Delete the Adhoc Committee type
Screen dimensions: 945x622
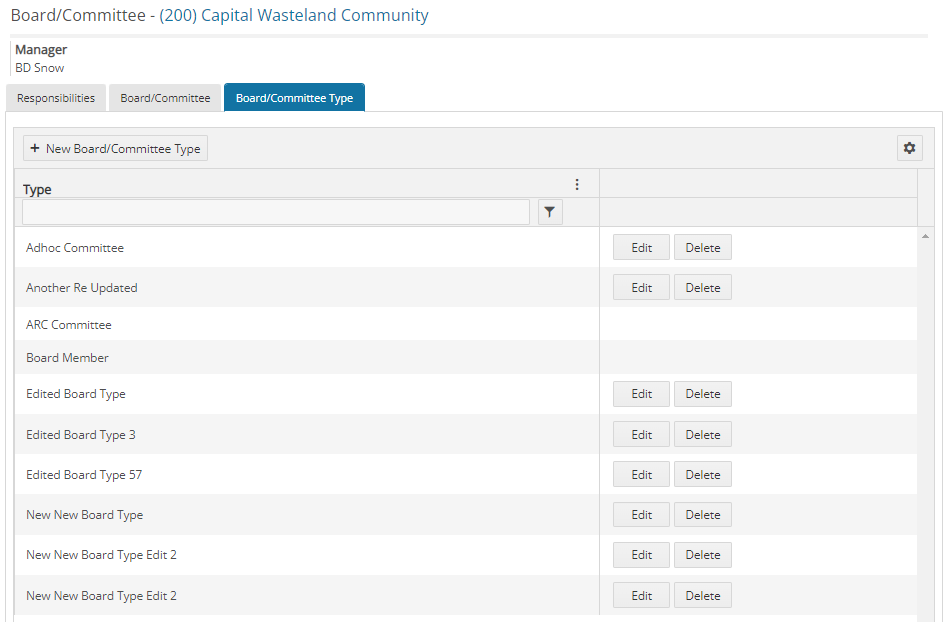pyautogui.click(x=703, y=247)
